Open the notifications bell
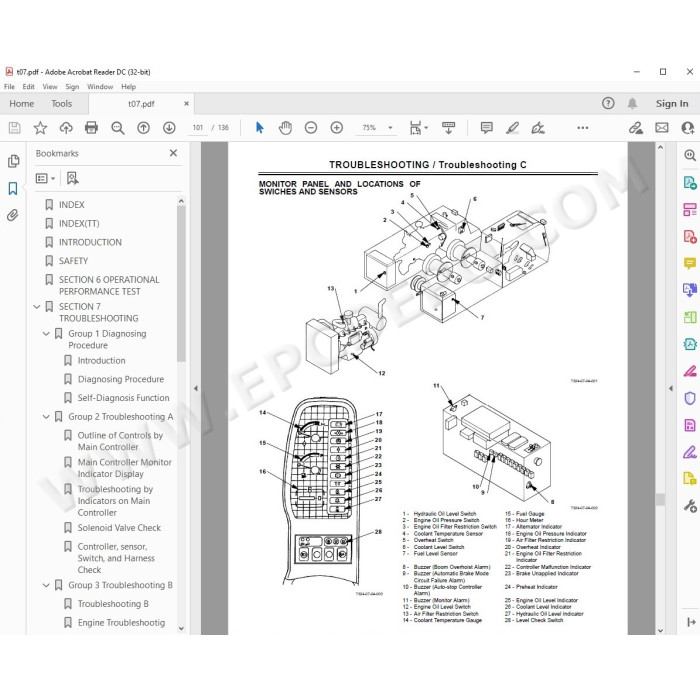The image size is (700, 700). 632,104
